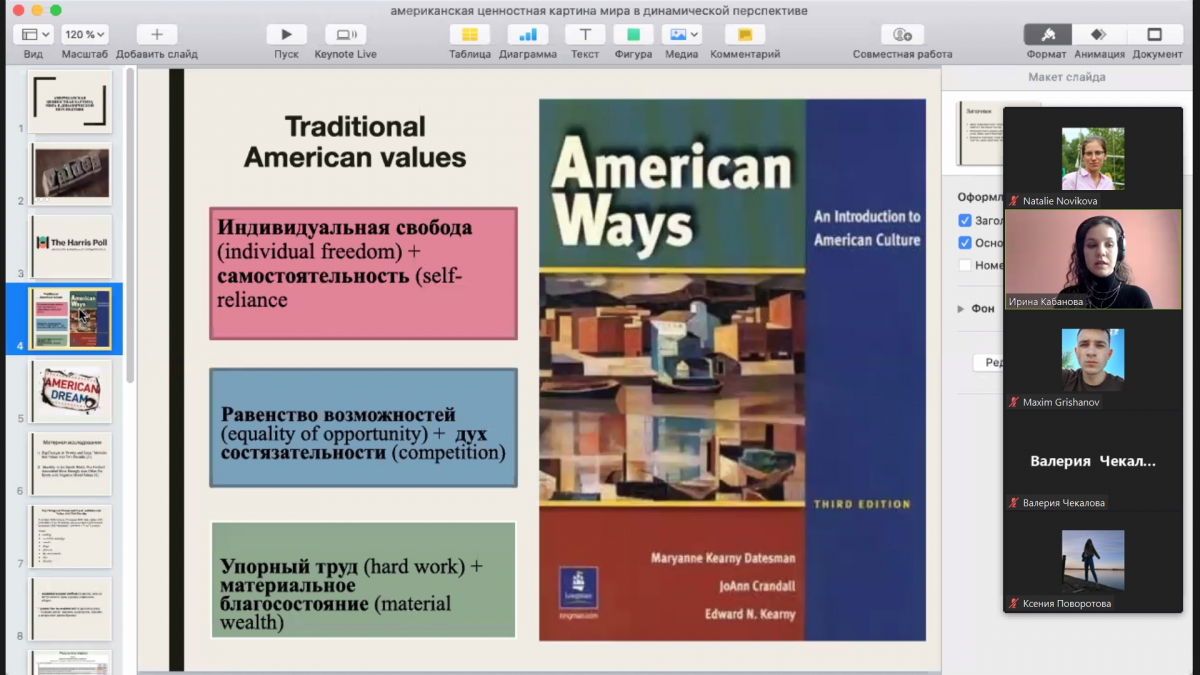Switch to the Документ tab
This screenshot has width=1200, height=675.
(1155, 35)
